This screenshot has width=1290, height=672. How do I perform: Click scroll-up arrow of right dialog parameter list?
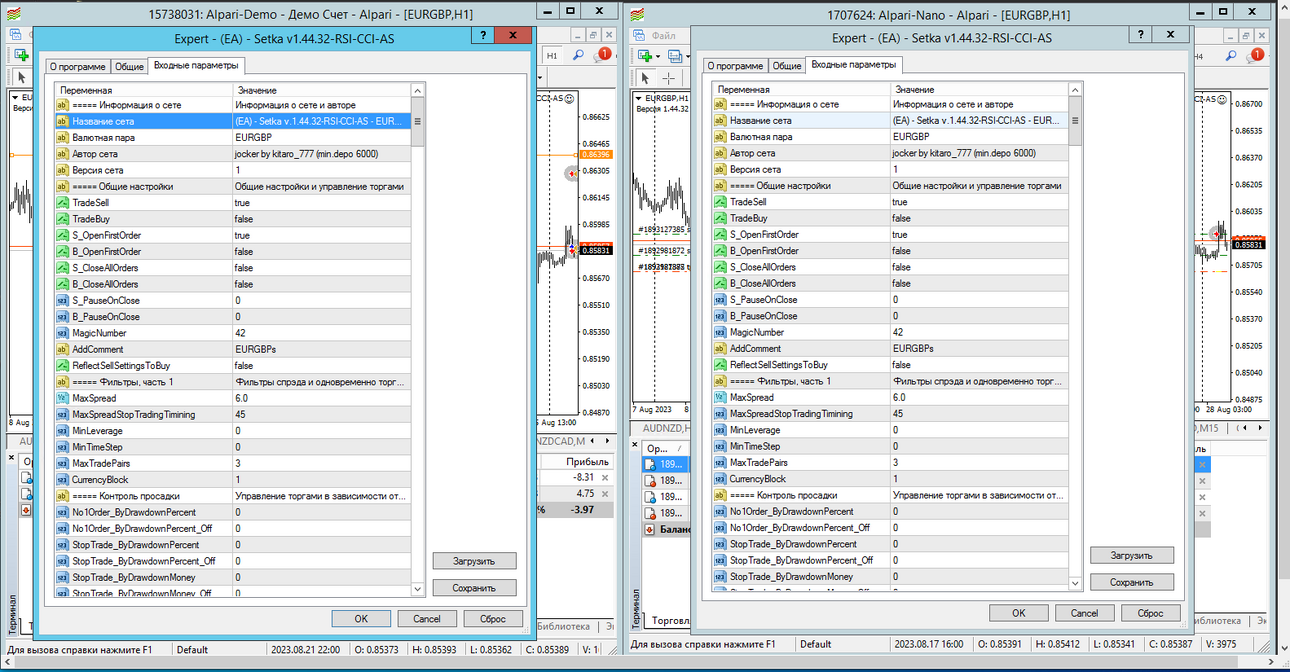point(1075,89)
